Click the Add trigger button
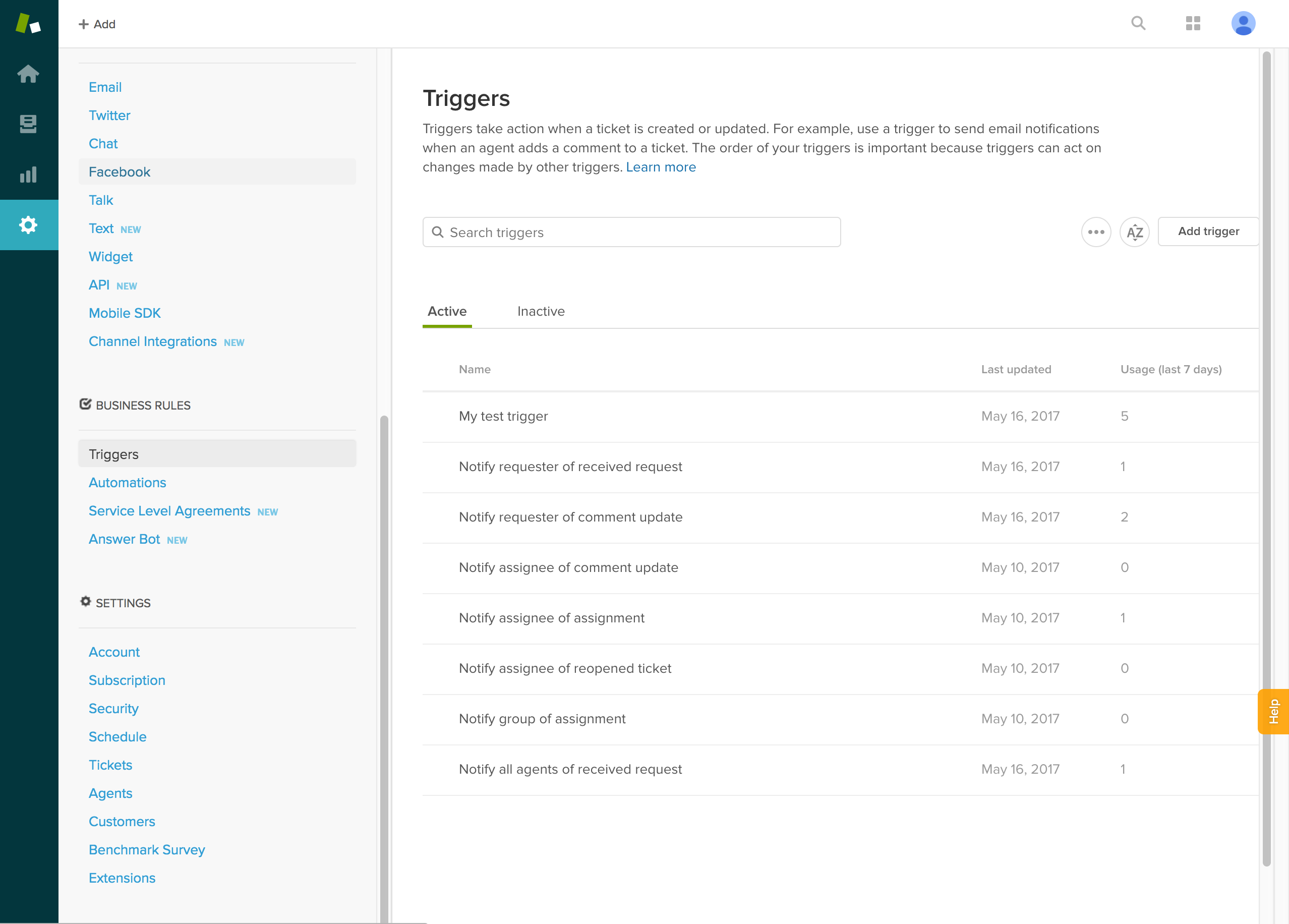 pos(1208,232)
